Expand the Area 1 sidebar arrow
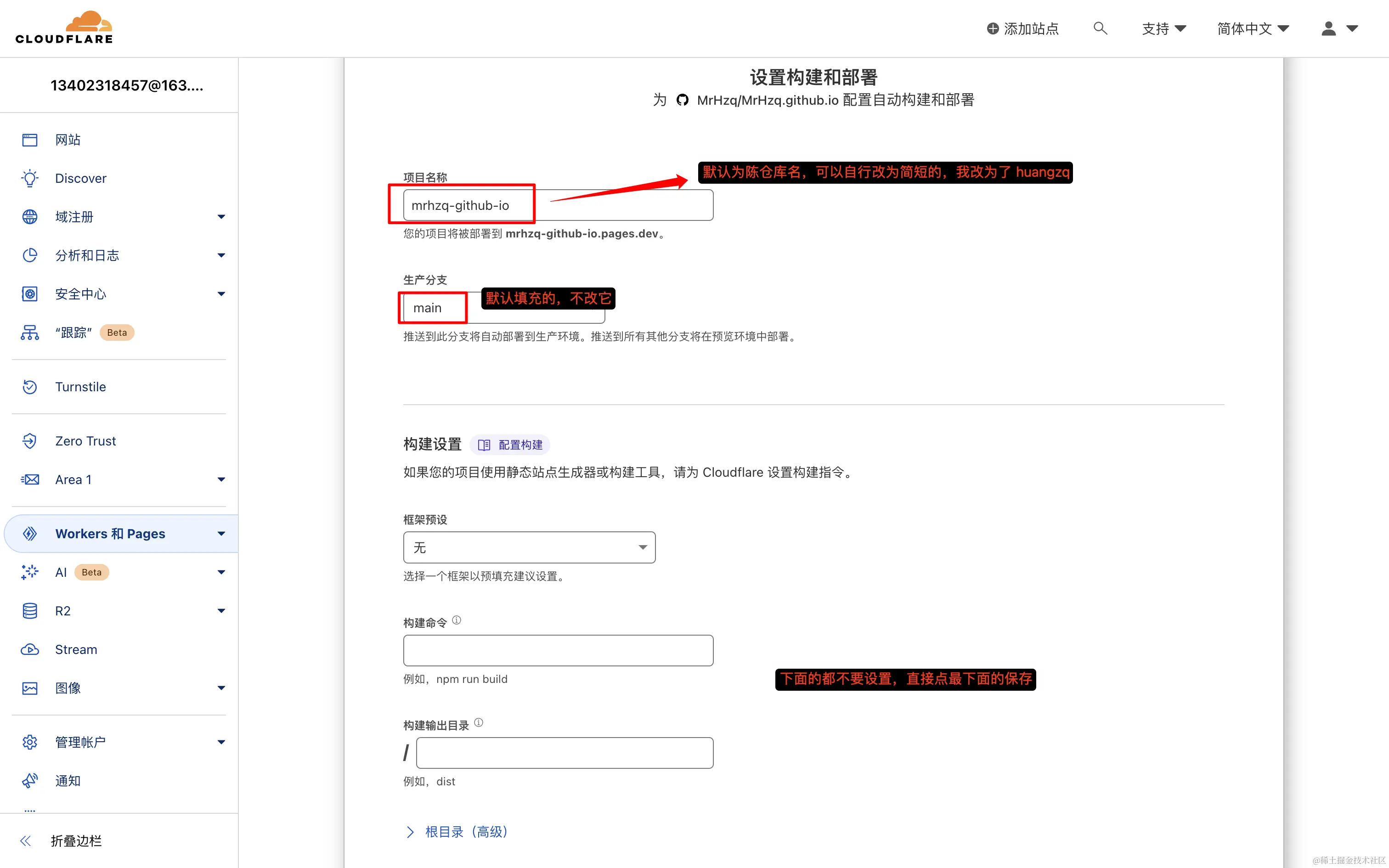Screen dimensions: 1389x868 click(x=221, y=479)
